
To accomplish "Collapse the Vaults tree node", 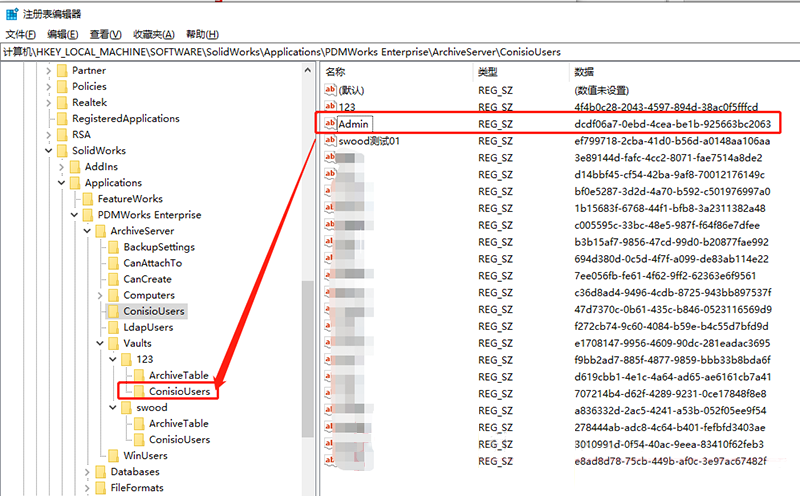I will point(99,343).
